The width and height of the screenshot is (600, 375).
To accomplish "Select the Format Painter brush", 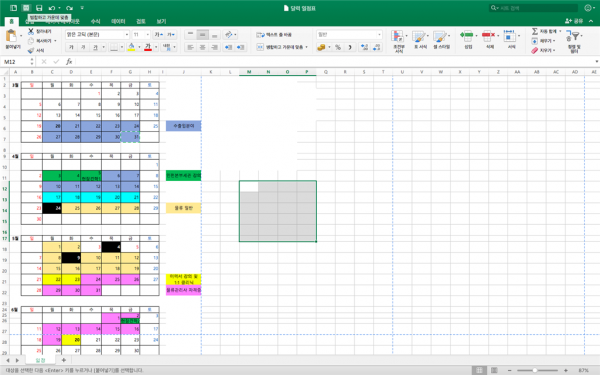I will [31, 50].
